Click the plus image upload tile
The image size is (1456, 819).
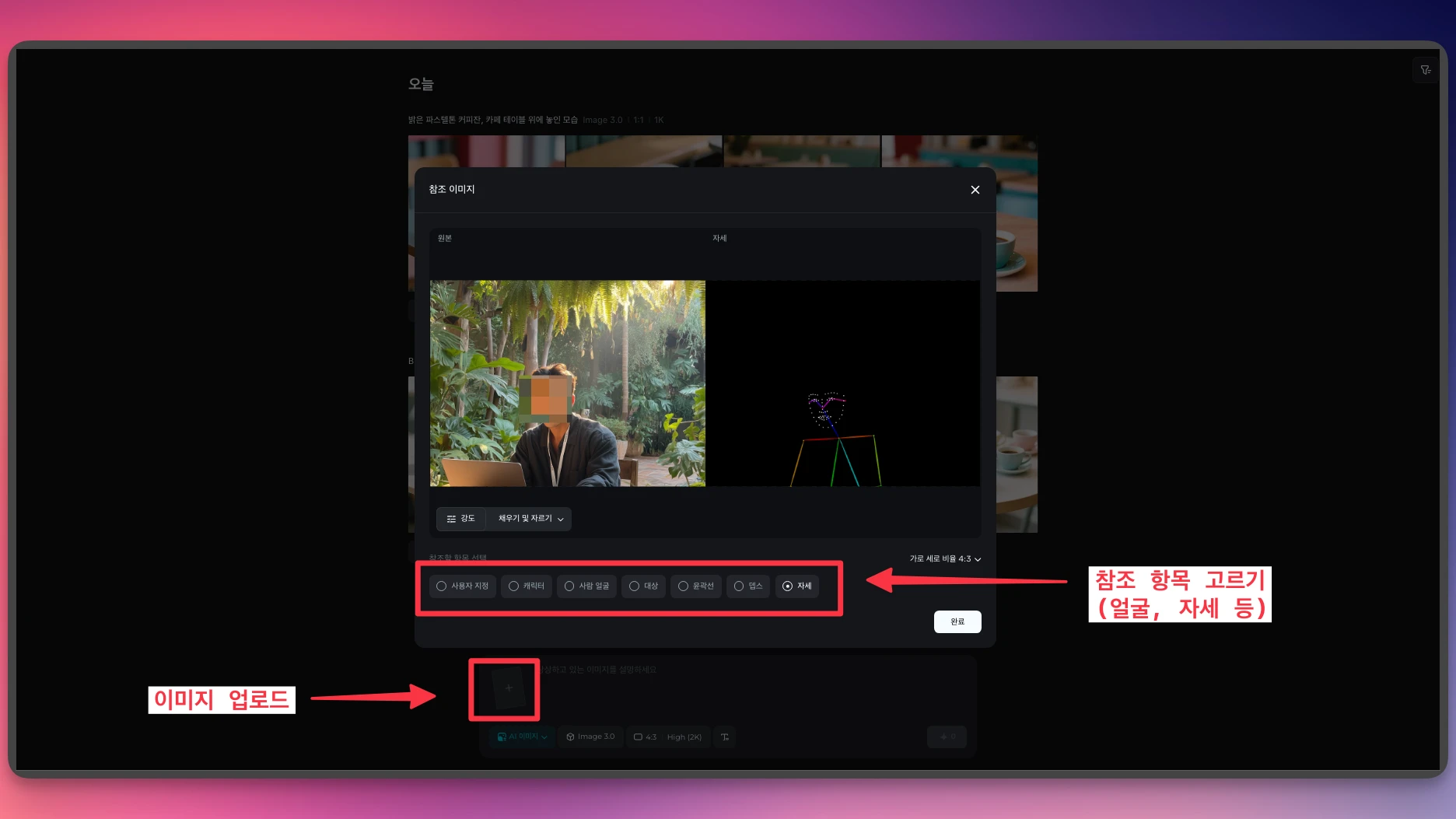coord(508,688)
